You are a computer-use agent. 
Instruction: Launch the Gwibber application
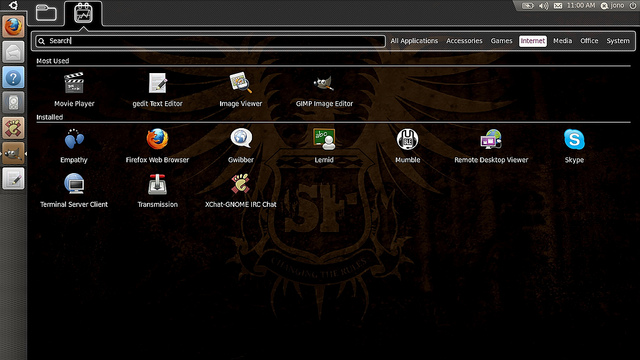point(241,145)
